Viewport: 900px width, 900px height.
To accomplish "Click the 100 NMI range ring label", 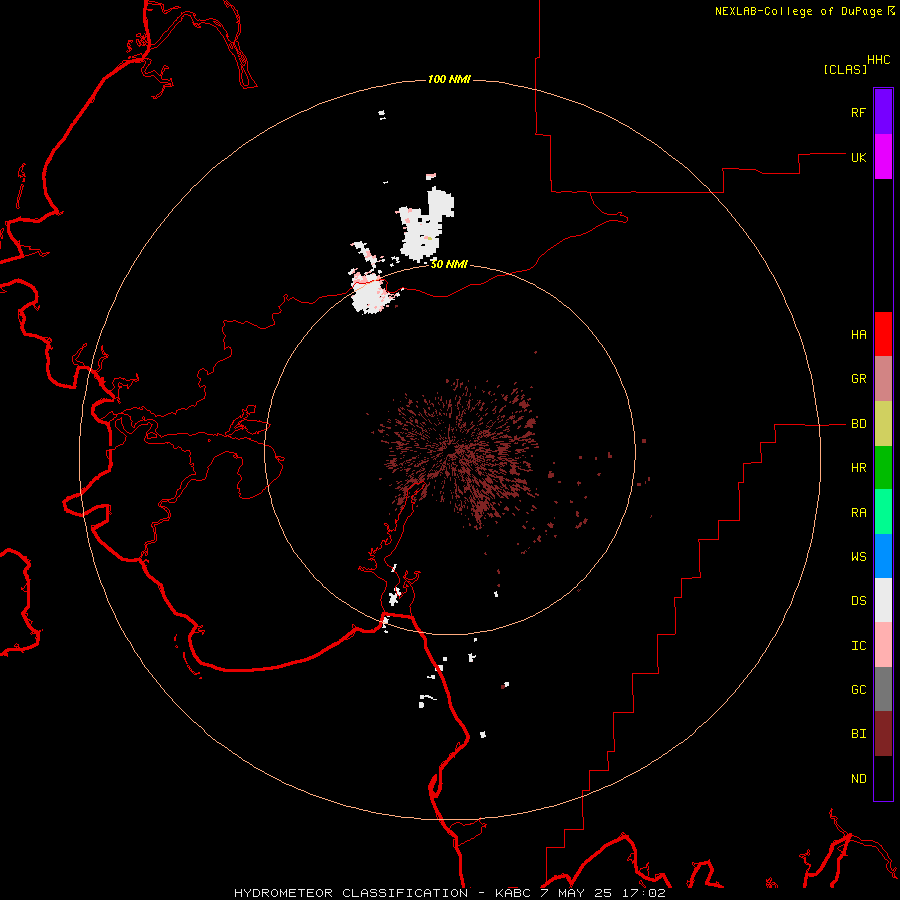I will (x=449, y=79).
